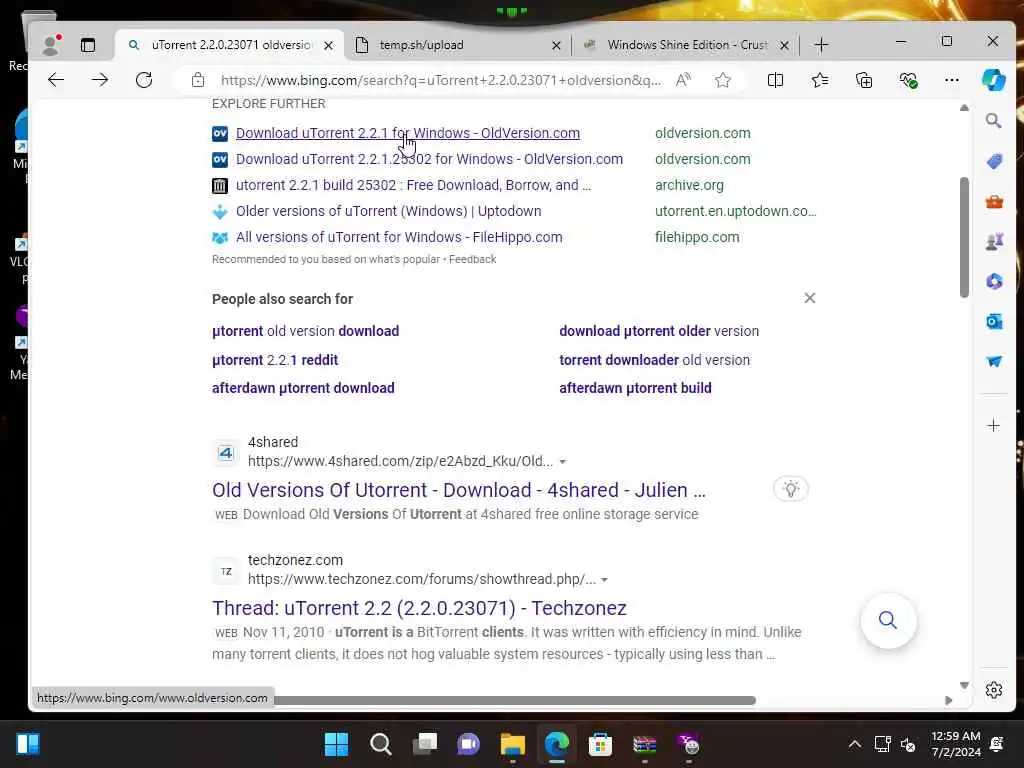This screenshot has width=1024, height=768.
Task: Open Copilot in the sidebar
Action: click(994, 80)
